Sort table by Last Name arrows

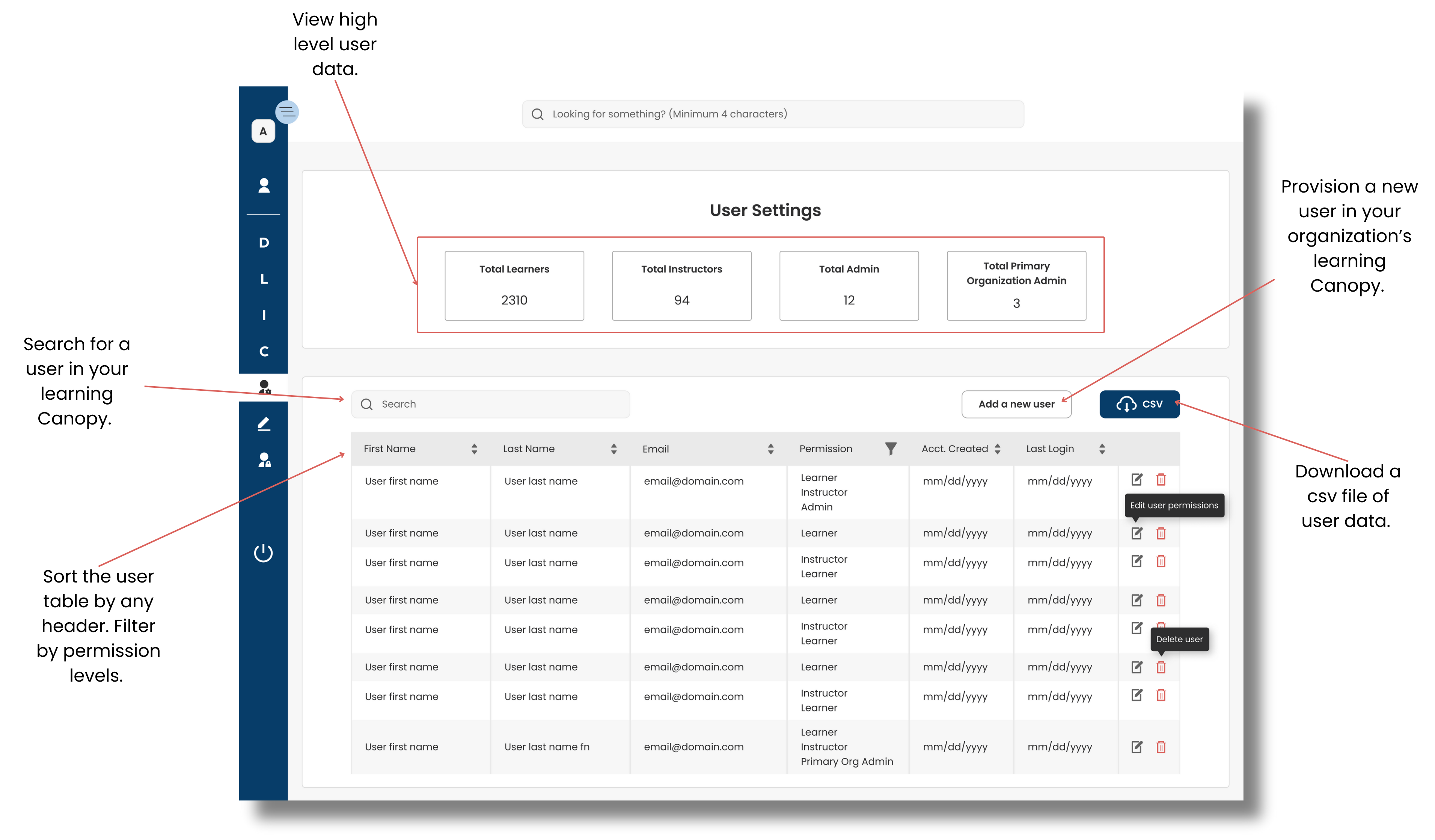(x=613, y=449)
